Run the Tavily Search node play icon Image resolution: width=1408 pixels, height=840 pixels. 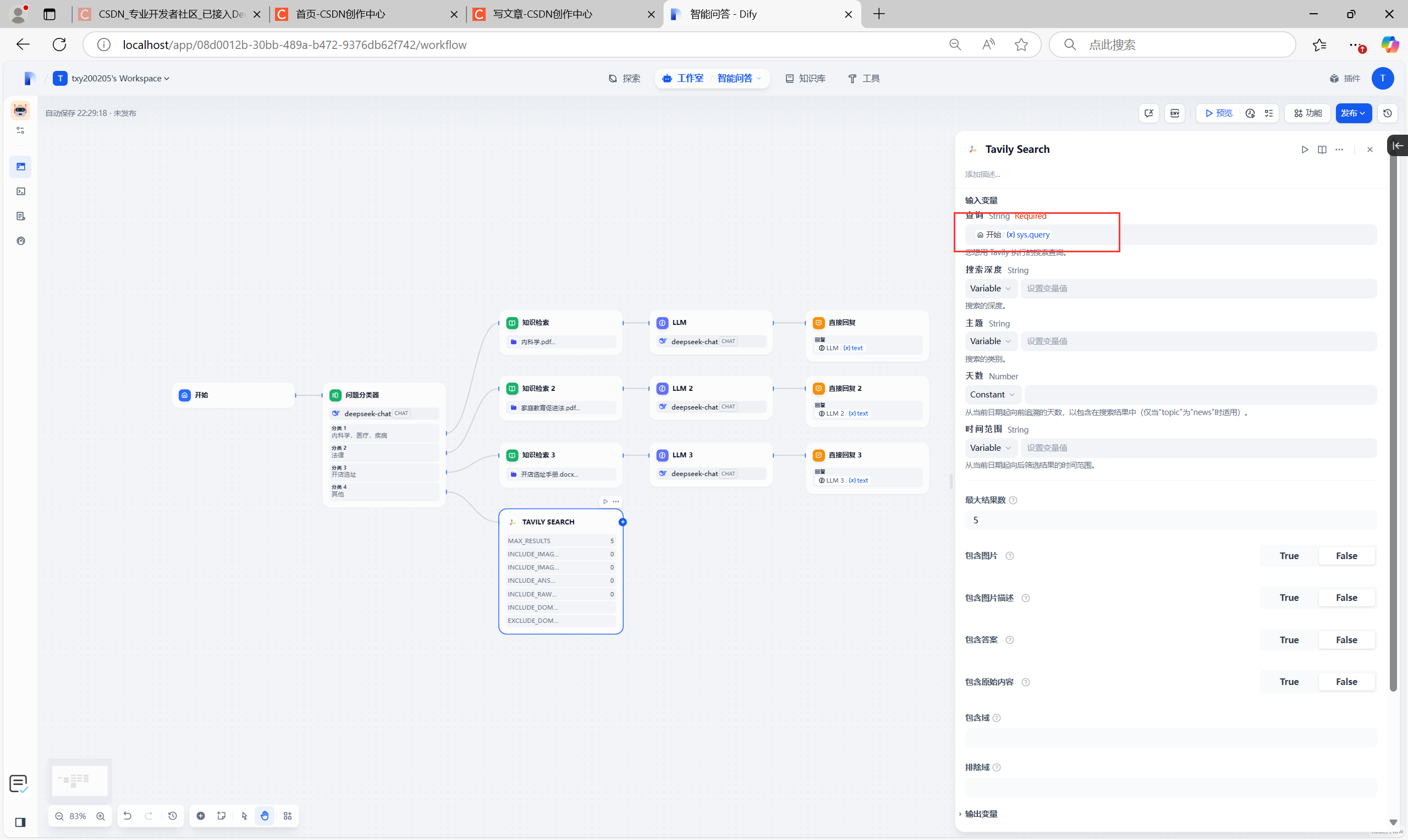pyautogui.click(x=1305, y=150)
